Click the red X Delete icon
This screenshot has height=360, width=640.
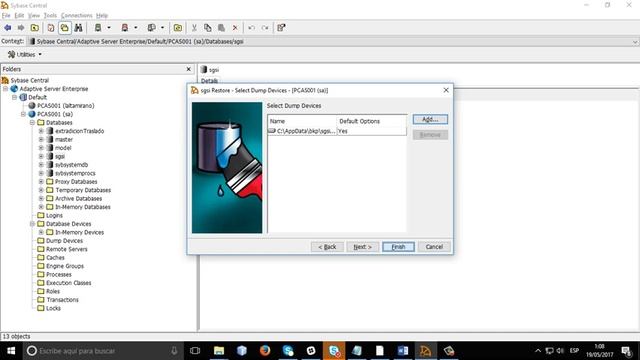pyautogui.click(x=235, y=28)
